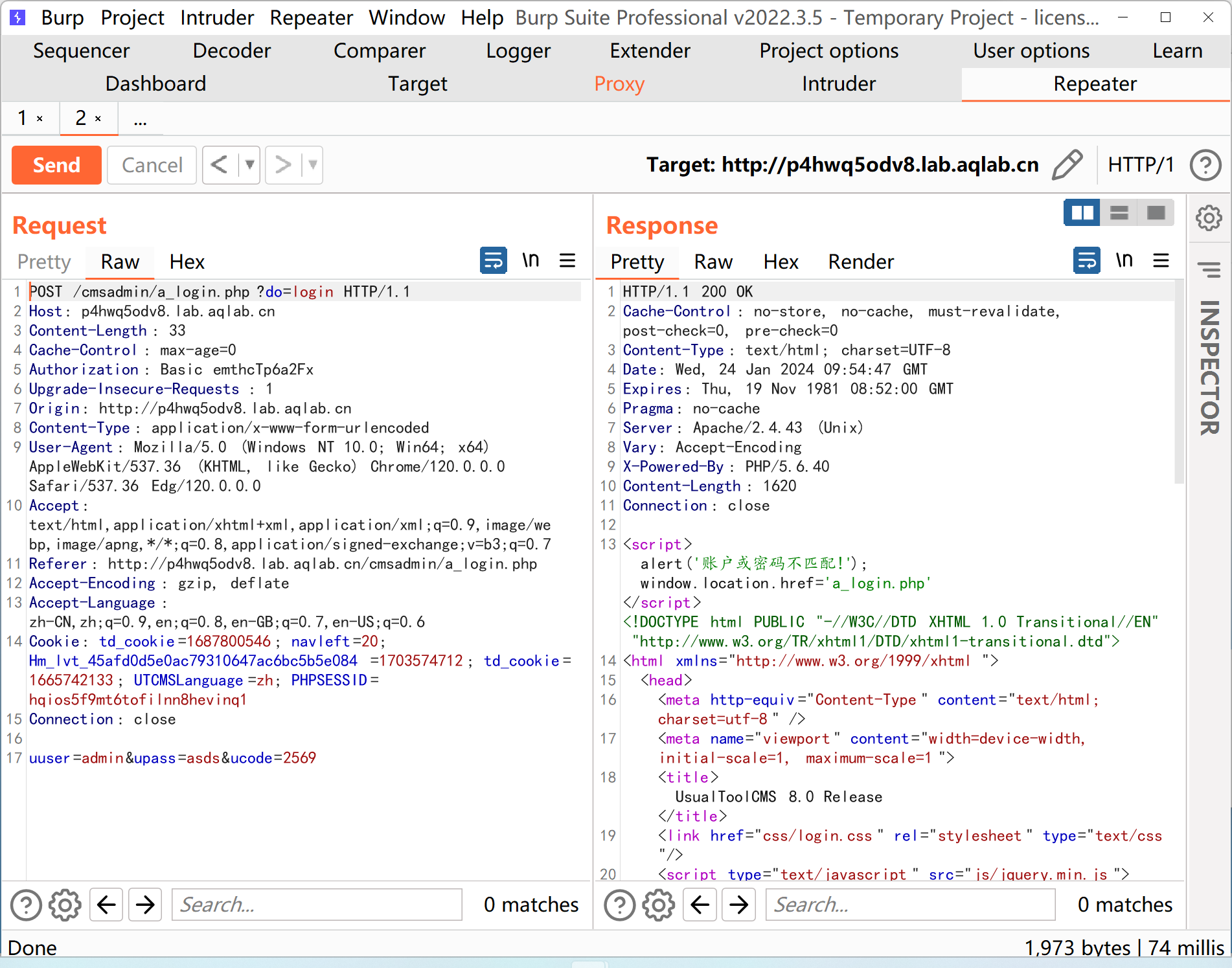1232x968 pixels.
Task: Open the Window menu
Action: click(407, 17)
